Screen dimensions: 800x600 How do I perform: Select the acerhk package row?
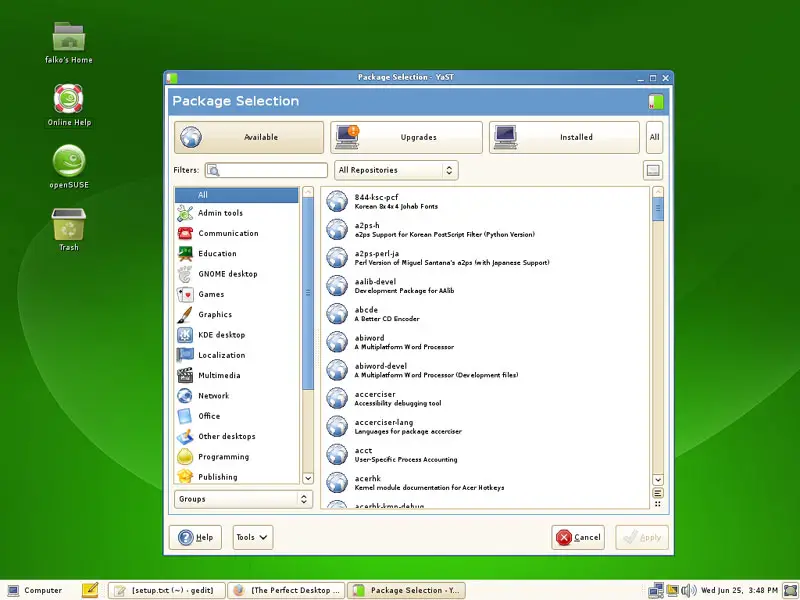(x=485, y=483)
